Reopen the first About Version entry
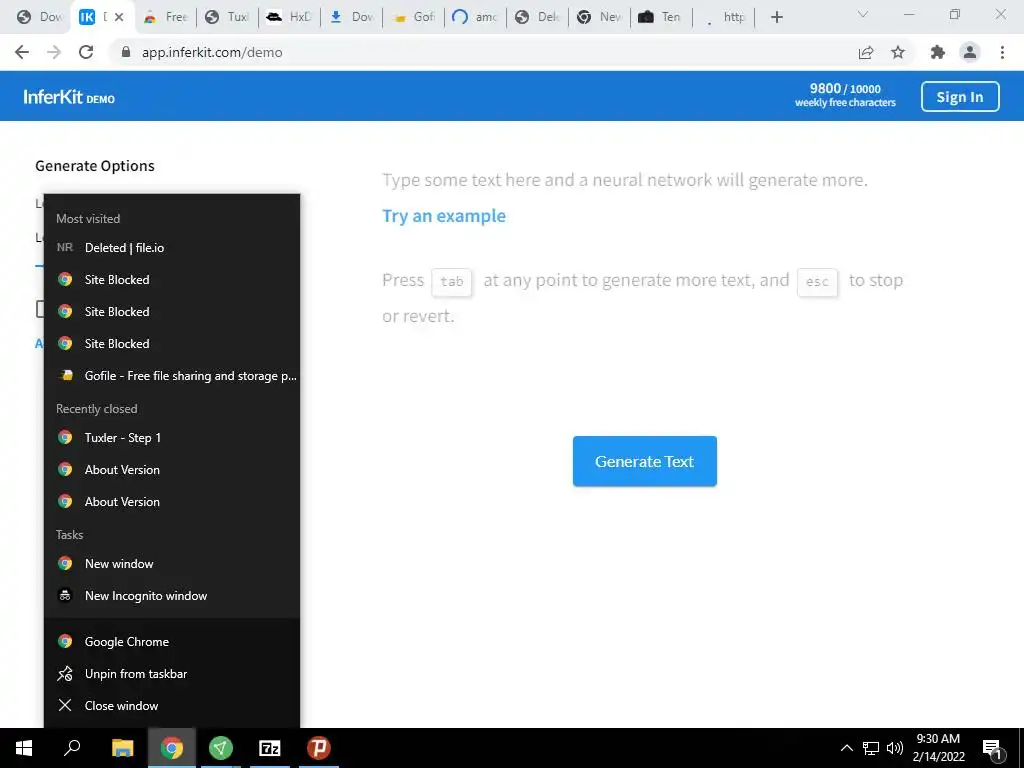This screenshot has width=1024, height=768. (x=172, y=470)
